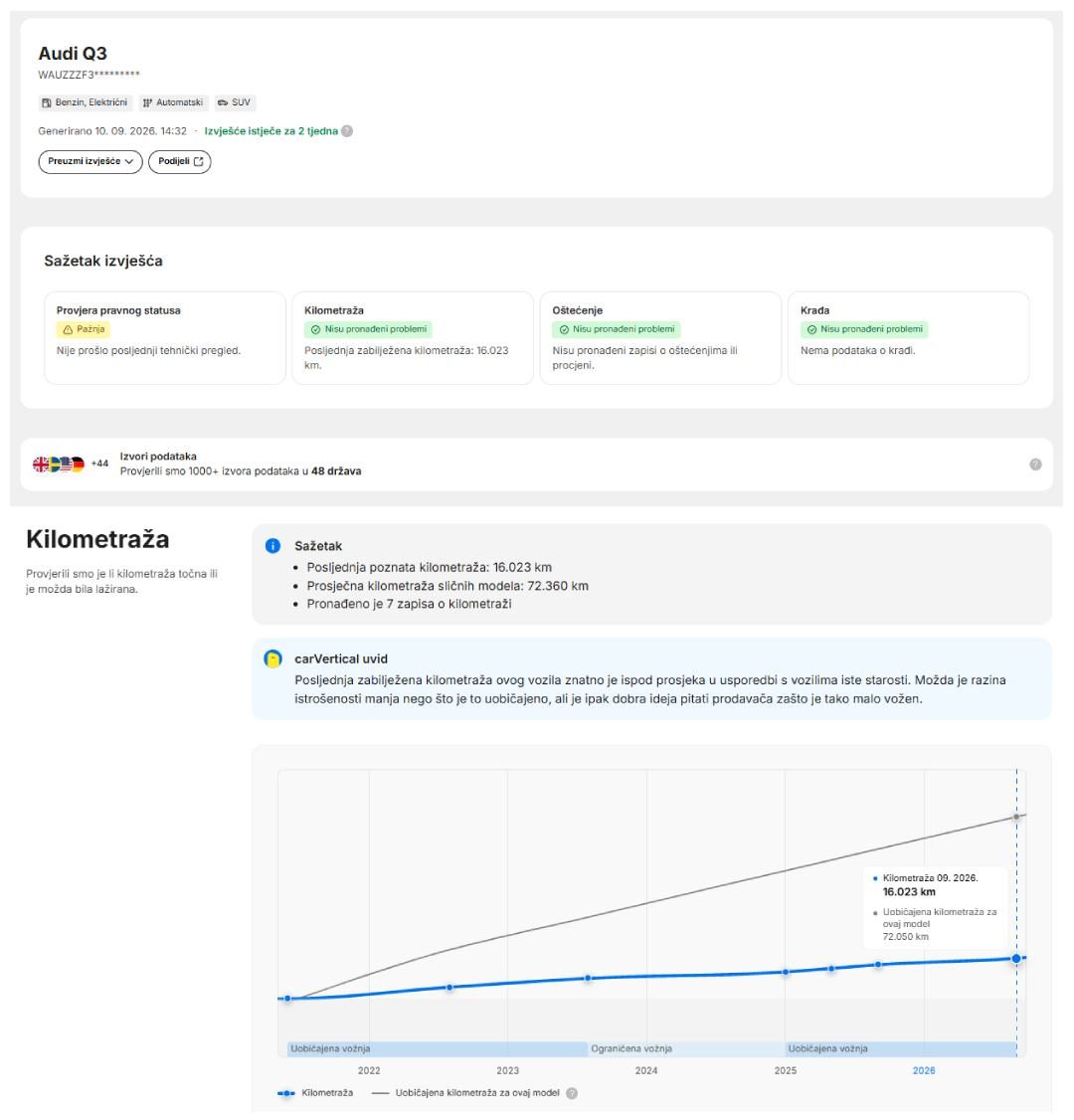Click the Pažnja warning badge

coord(84,330)
